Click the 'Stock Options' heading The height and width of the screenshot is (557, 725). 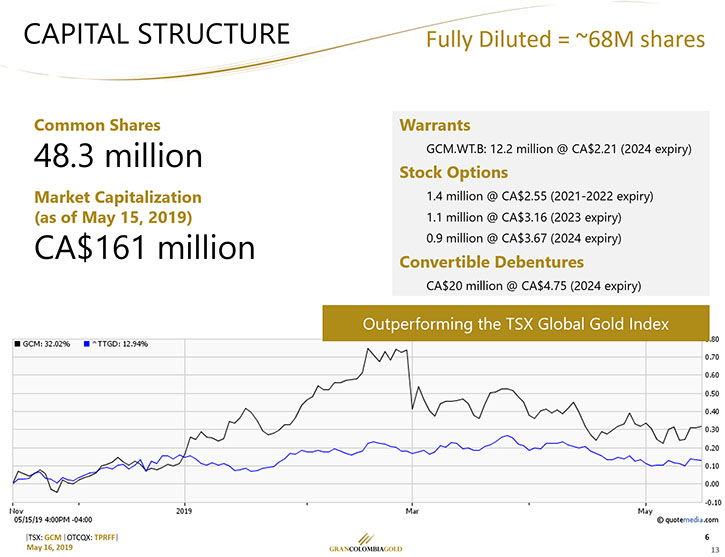[x=454, y=172]
